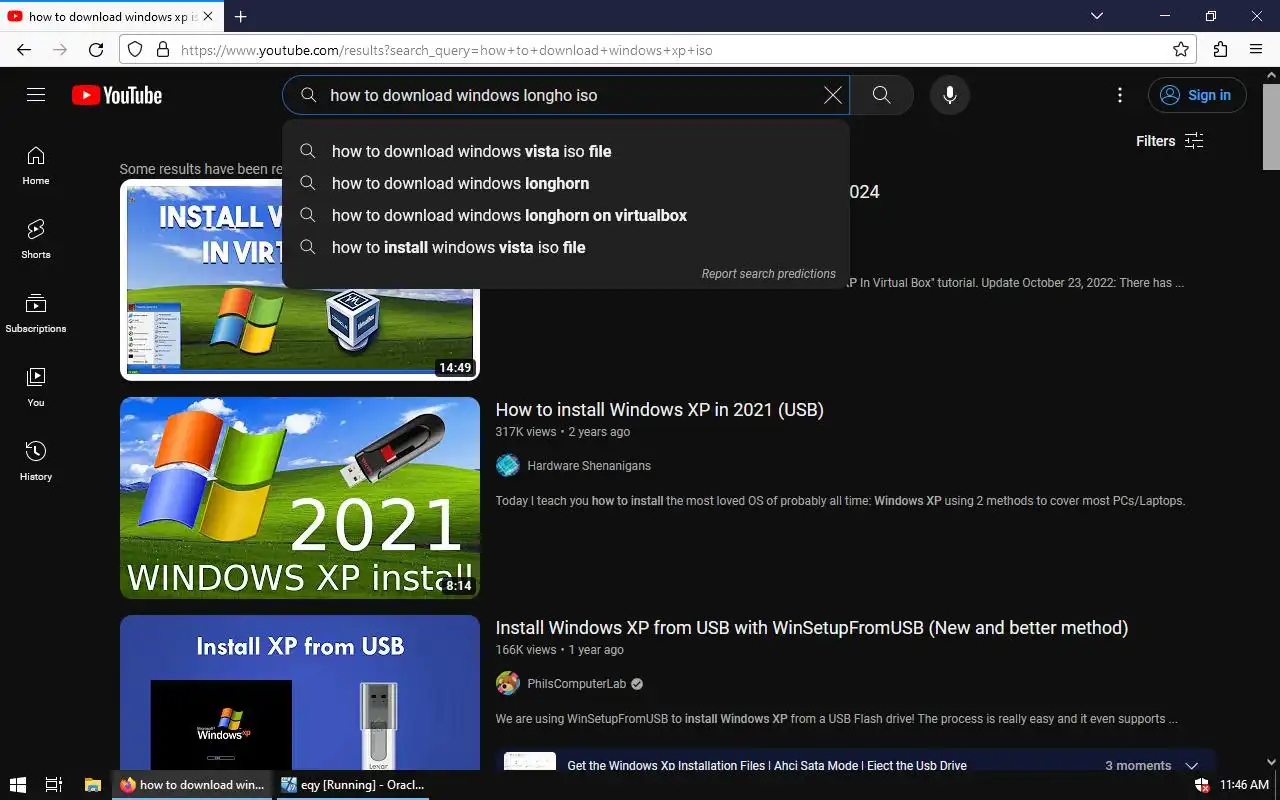Open Shorts from sidebar

36,240
